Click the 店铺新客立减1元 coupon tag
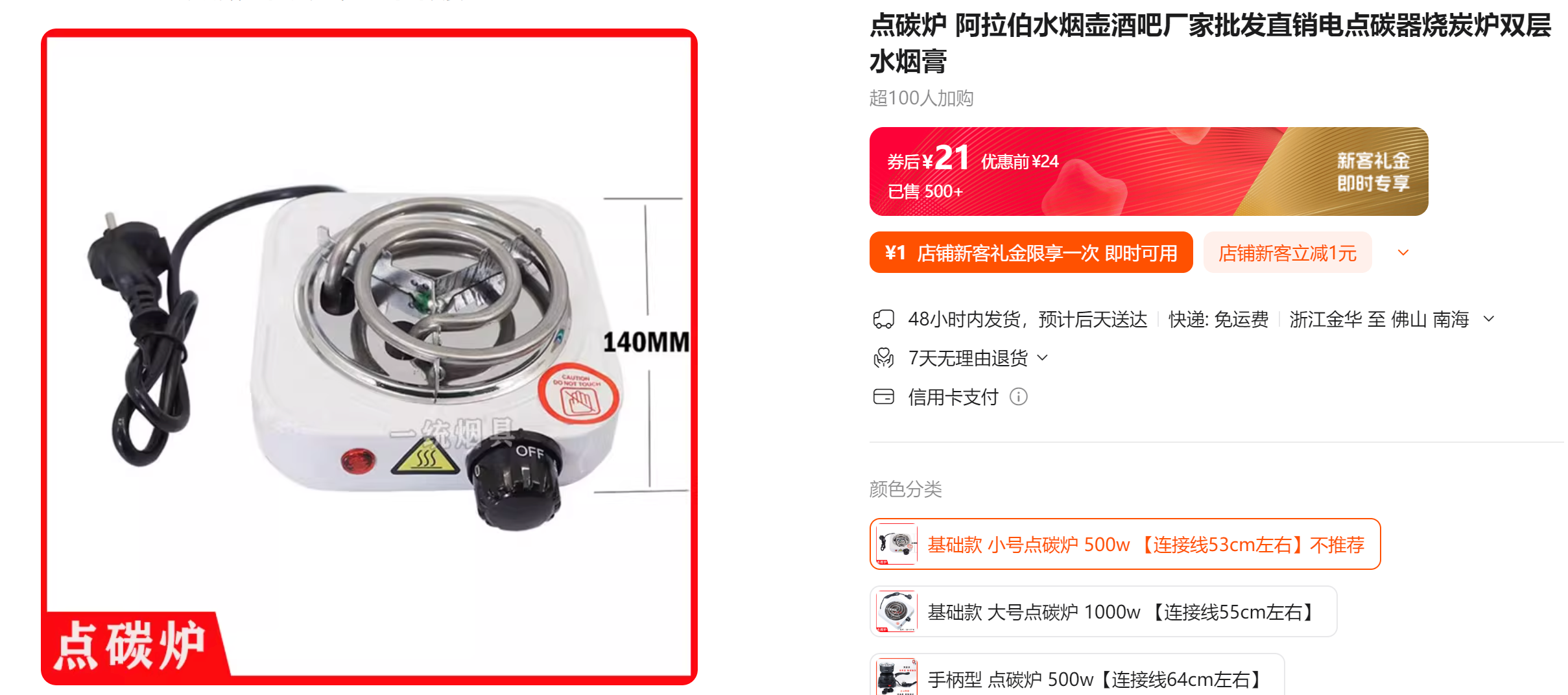Viewport: 1568px width, 695px height. [x=1287, y=252]
